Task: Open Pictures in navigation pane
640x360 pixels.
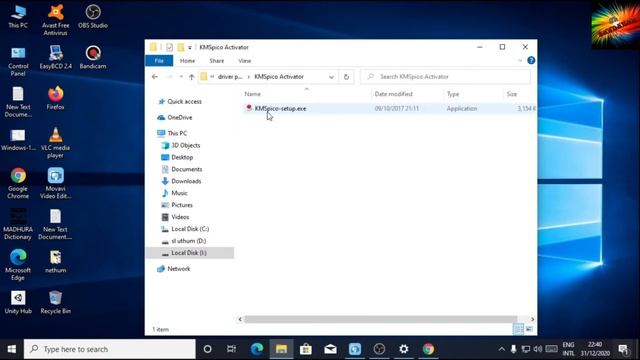Action: [182, 205]
